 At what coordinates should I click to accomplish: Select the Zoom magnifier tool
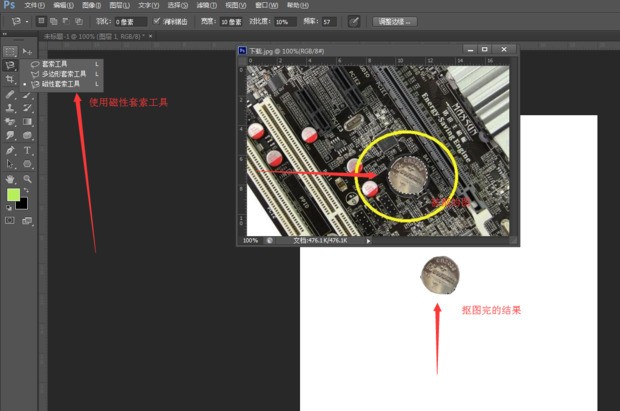(27, 179)
